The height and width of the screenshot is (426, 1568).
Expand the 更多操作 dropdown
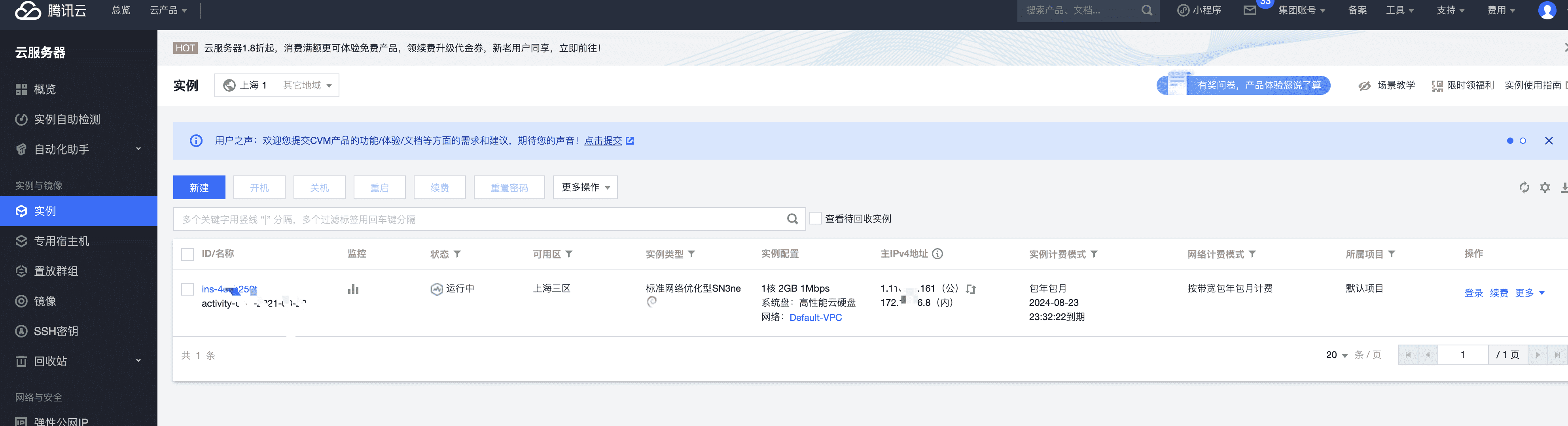tap(585, 187)
